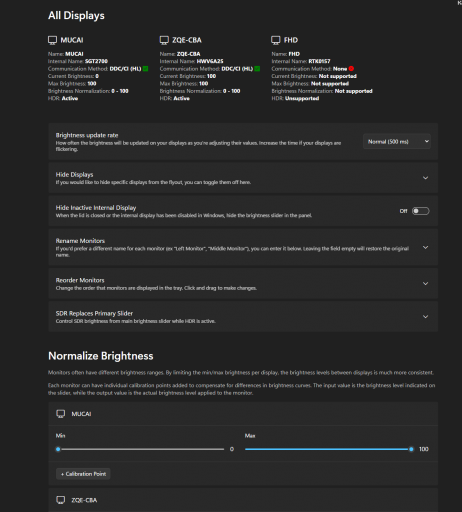This screenshot has width=462, height=512.
Task: Expand the Reorder Monitors section
Action: pos(425,284)
